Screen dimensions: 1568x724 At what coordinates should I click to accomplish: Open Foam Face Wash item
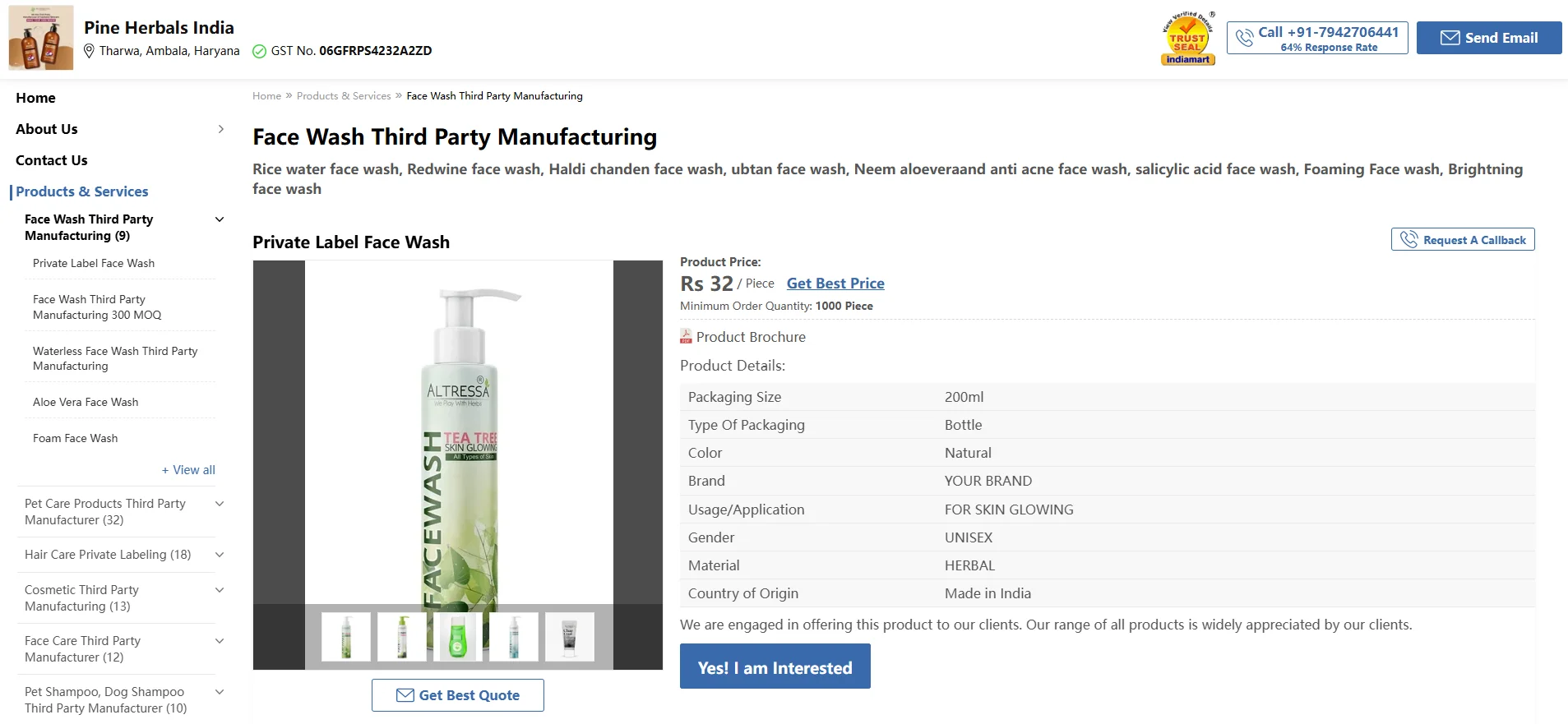[75, 438]
